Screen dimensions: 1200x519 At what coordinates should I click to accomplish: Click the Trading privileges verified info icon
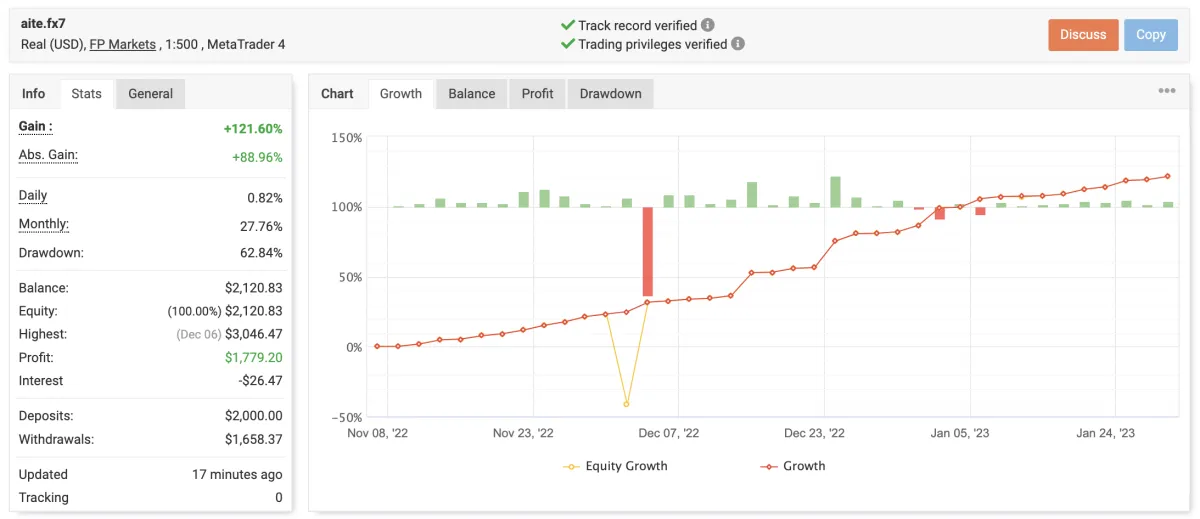click(738, 44)
